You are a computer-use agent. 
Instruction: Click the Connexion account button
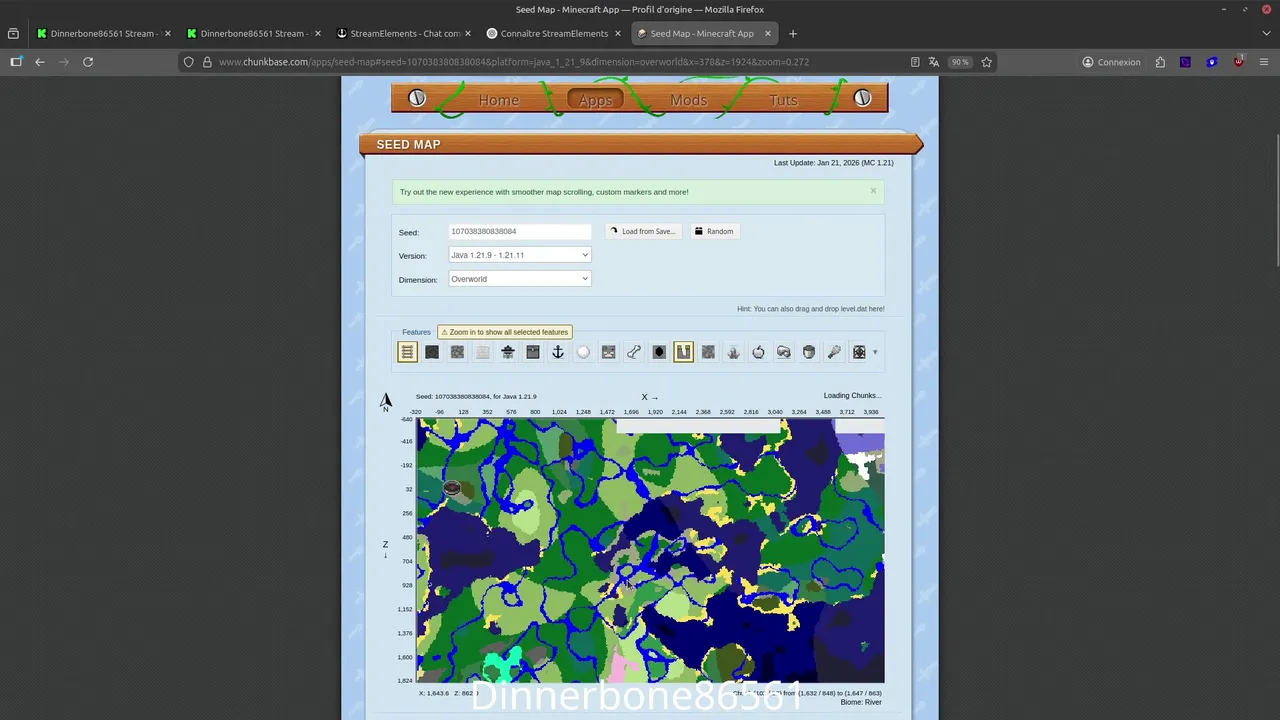1111,62
